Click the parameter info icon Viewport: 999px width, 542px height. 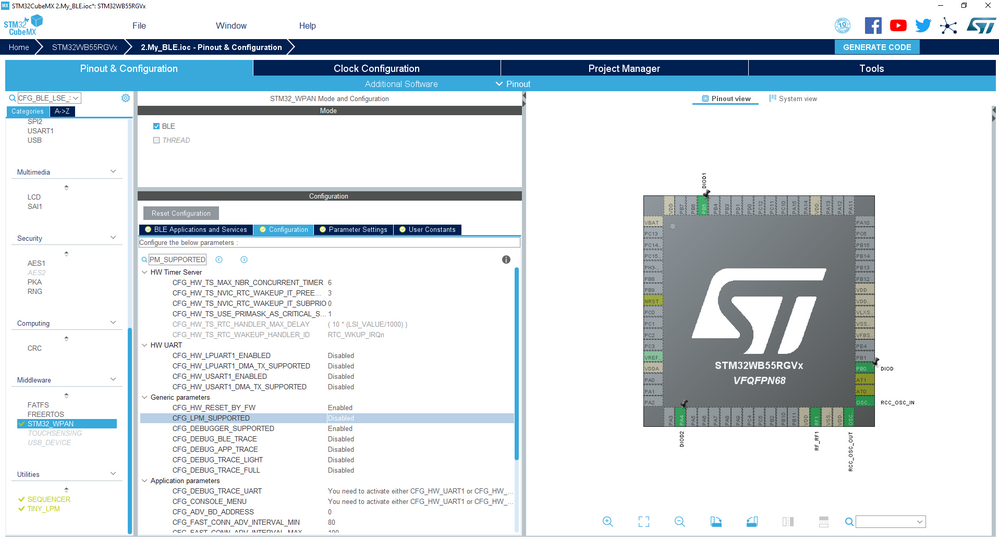[506, 259]
